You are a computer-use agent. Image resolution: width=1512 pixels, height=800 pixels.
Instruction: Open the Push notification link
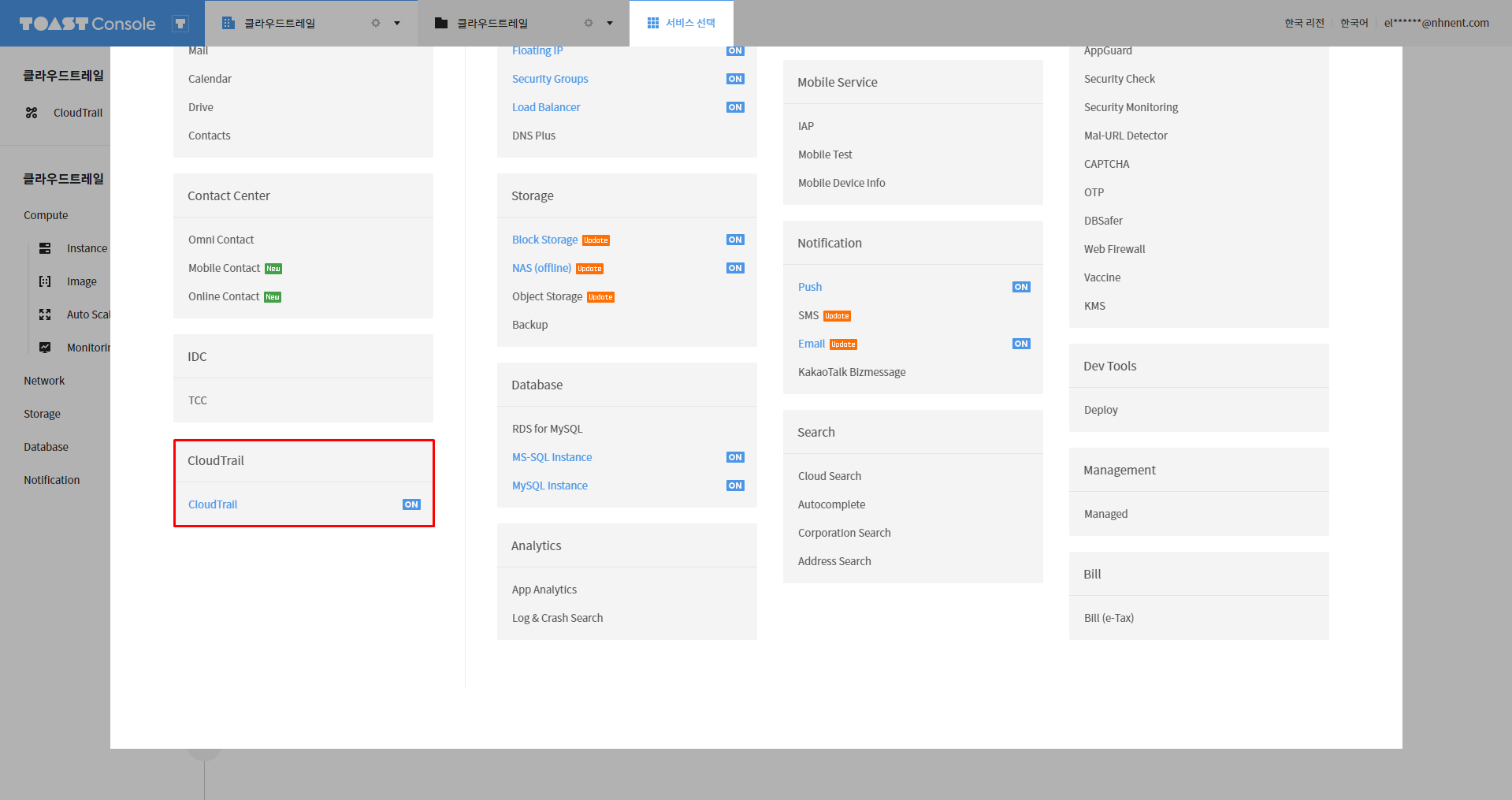coord(810,287)
